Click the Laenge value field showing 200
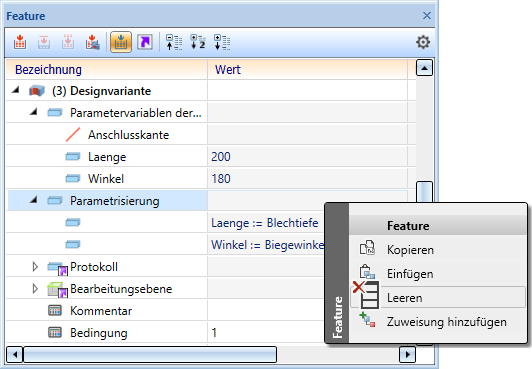Screen dimensions: 532x369 (307, 157)
